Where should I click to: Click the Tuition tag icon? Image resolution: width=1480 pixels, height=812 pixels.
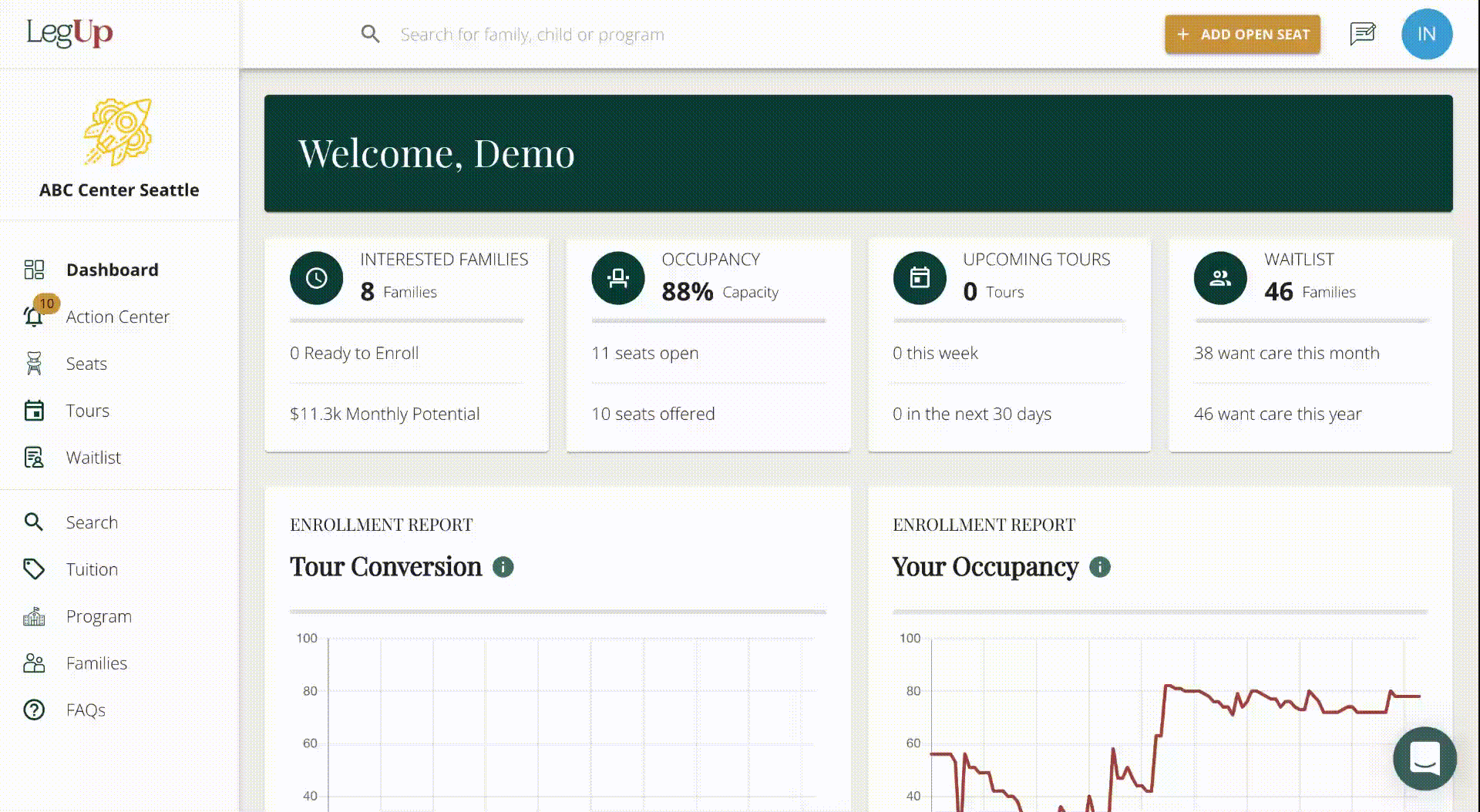pyautogui.click(x=34, y=569)
